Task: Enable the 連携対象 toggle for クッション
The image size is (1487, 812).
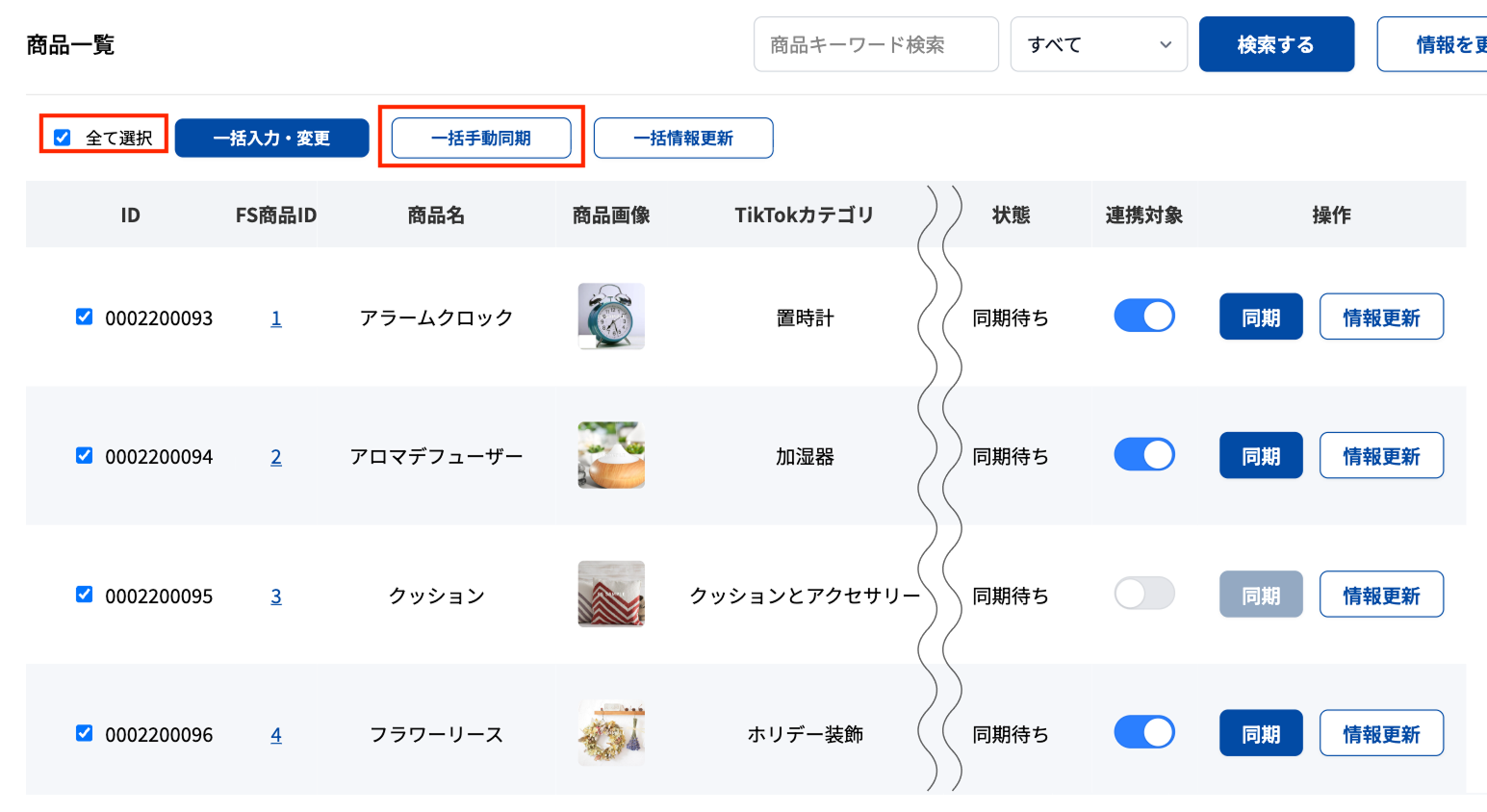Action: (x=1143, y=594)
